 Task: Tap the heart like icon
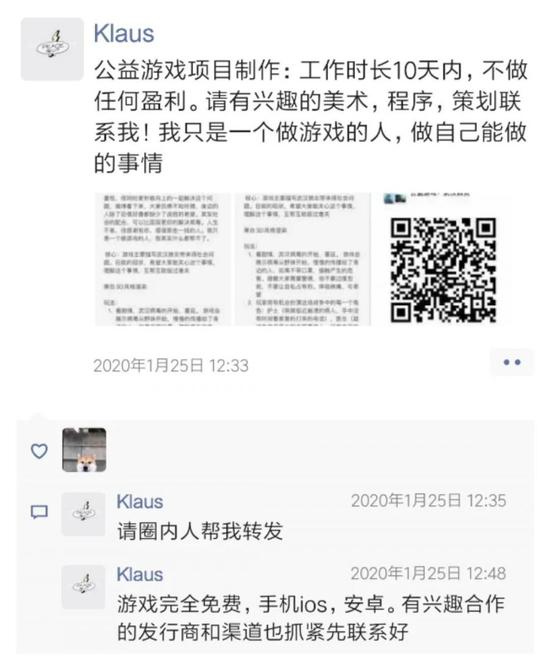click(40, 451)
